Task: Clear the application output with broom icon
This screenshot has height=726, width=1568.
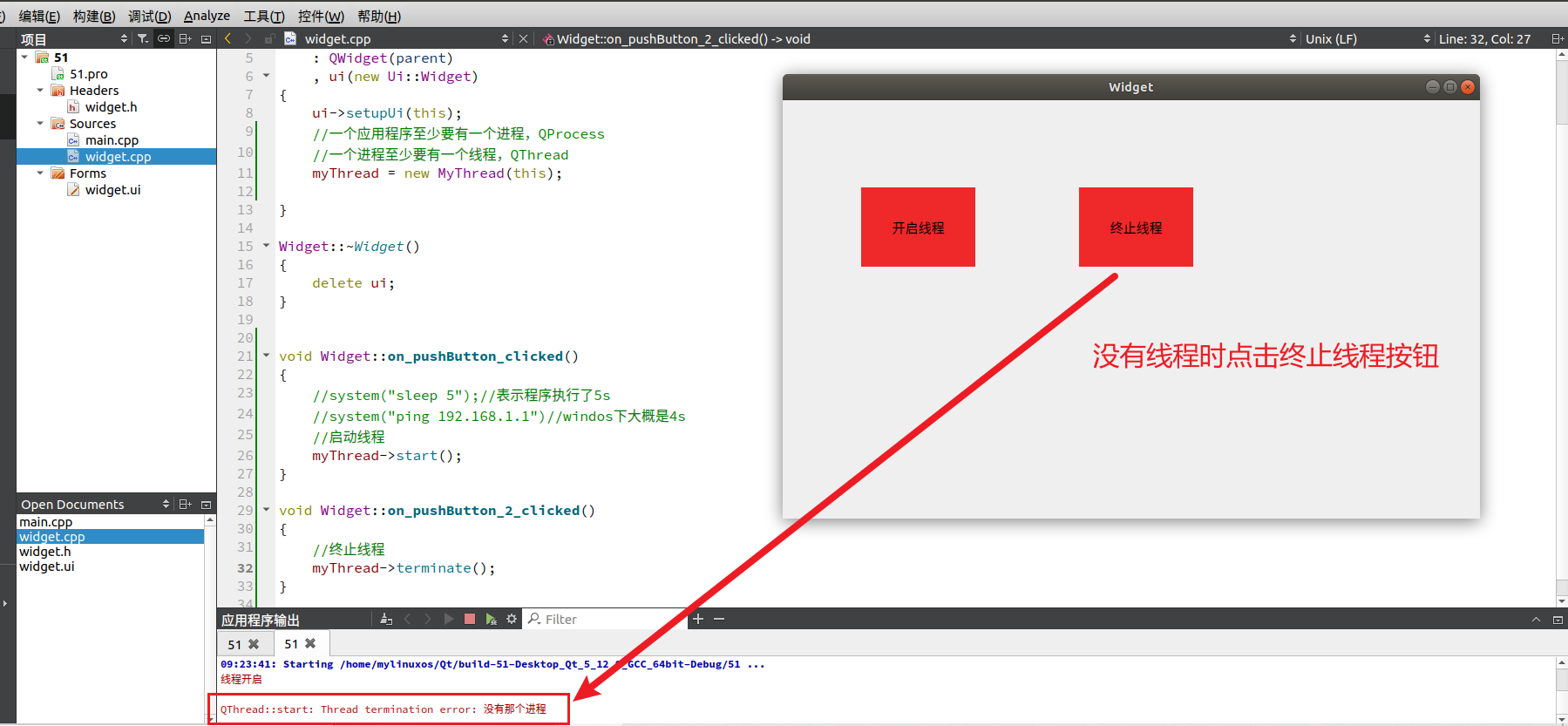Action: pyautogui.click(x=386, y=619)
